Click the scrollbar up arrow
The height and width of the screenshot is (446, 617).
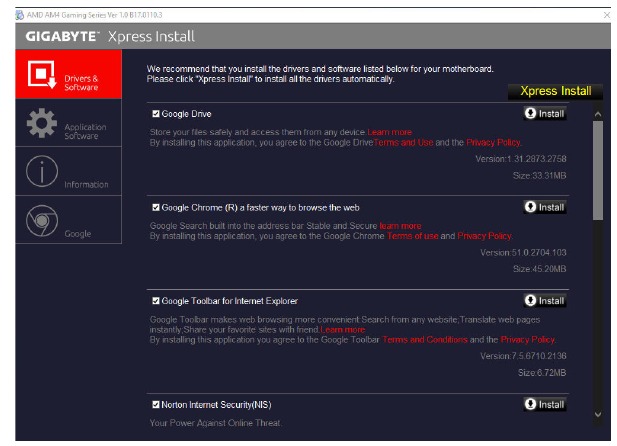point(598,113)
